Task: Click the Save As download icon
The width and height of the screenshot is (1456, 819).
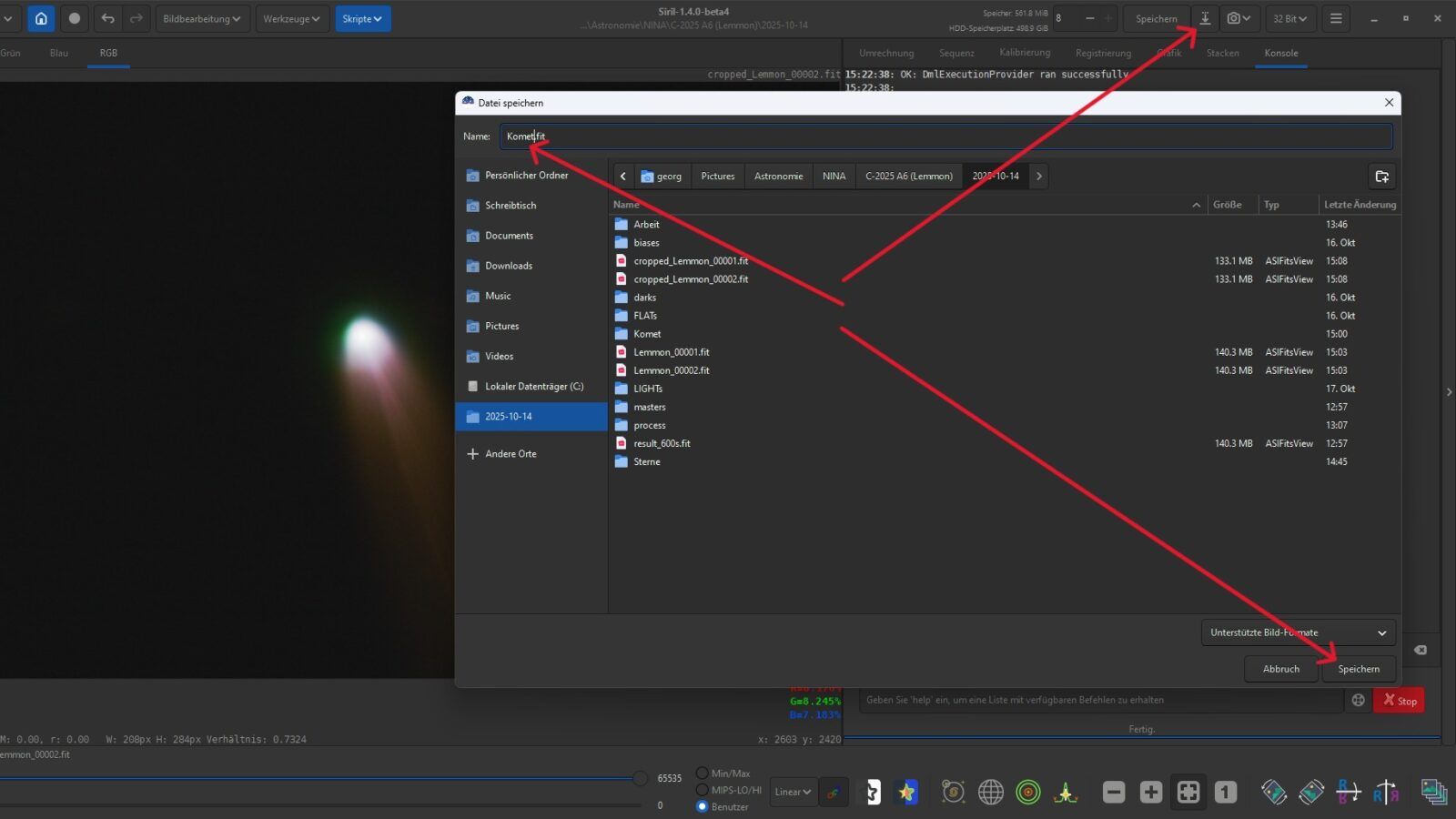Action: [x=1205, y=18]
